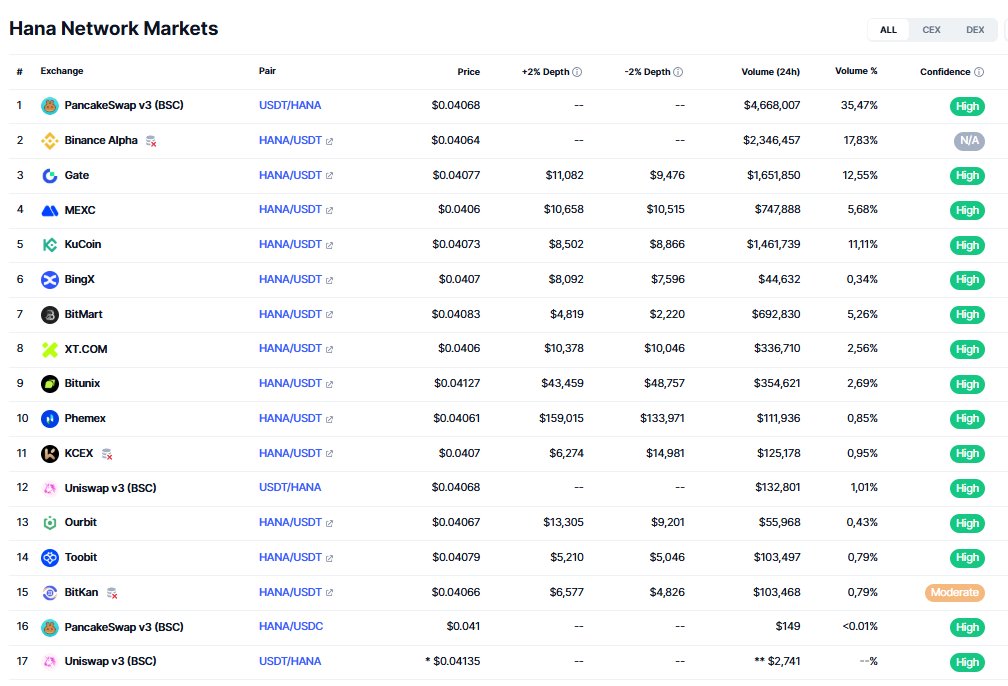Sort by the Volume (24h) column header
This screenshot has height=686, width=1008.
click(771, 72)
